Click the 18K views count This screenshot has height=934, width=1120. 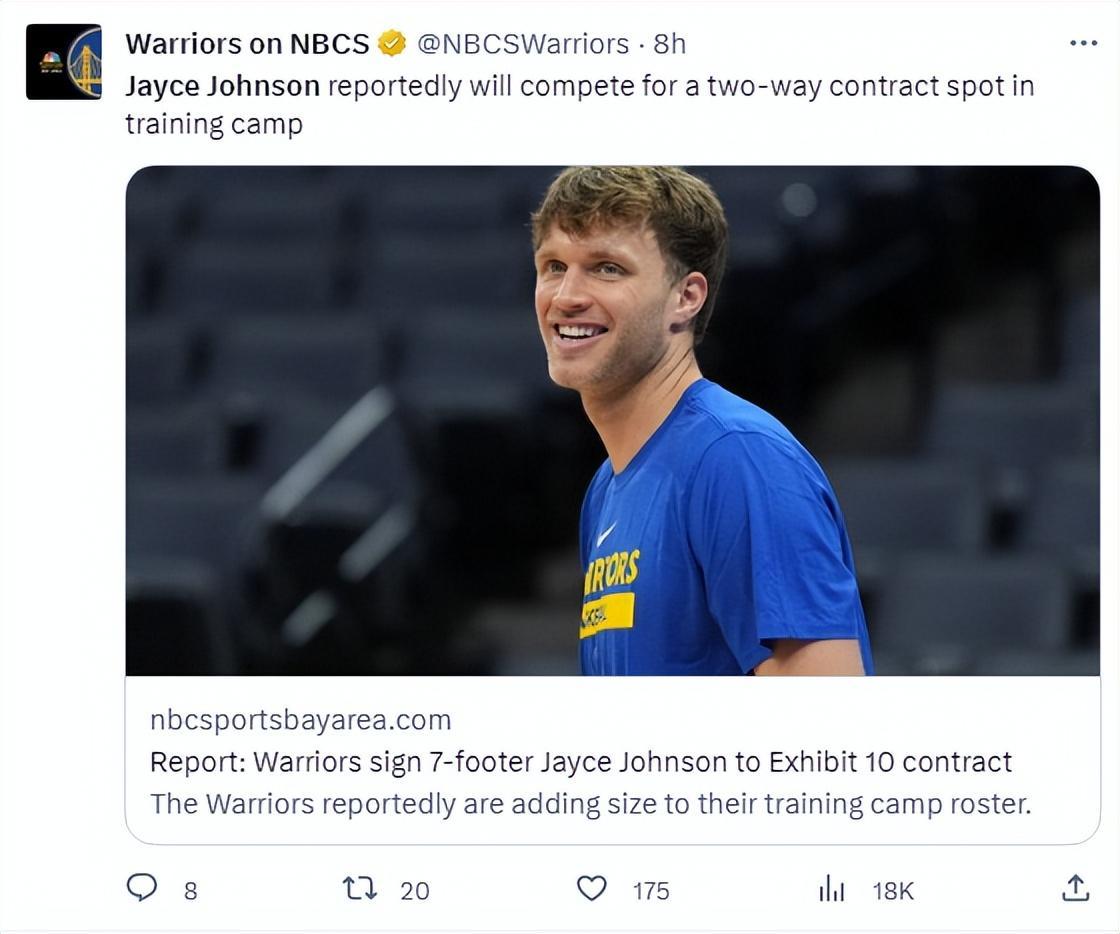[893, 890]
